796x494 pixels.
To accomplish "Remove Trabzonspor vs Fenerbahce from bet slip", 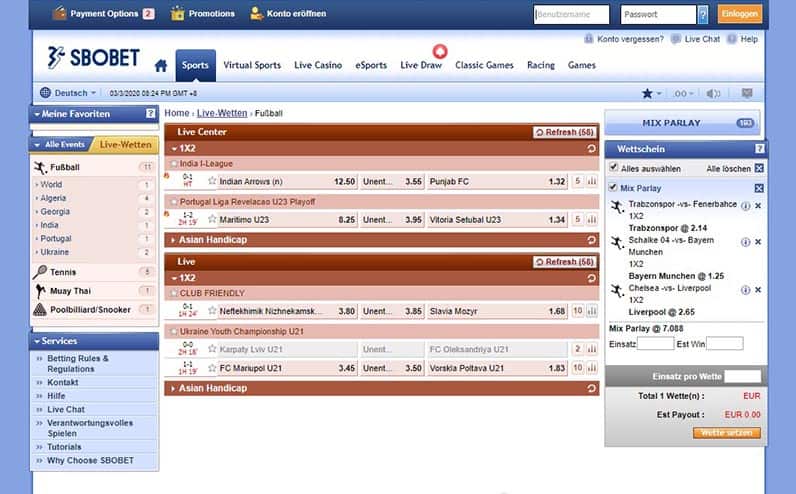I will point(758,206).
